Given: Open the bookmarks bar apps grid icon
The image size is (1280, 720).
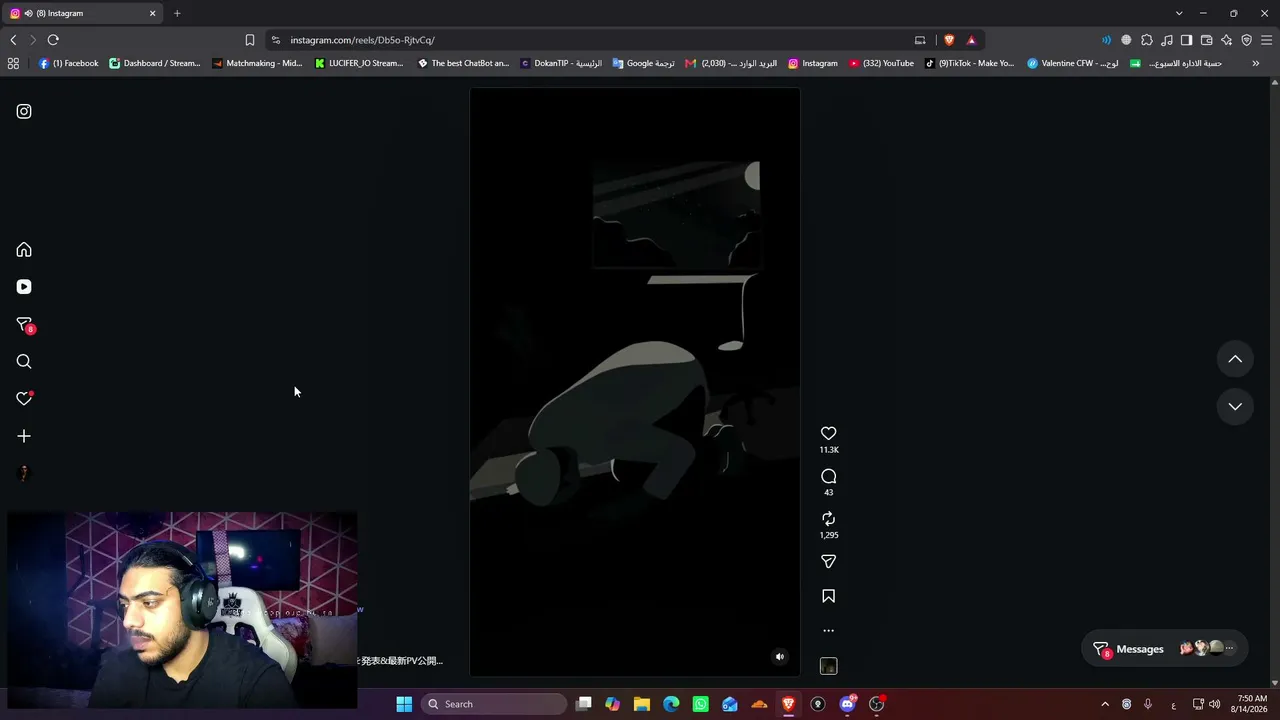Looking at the screenshot, I should 13,63.
